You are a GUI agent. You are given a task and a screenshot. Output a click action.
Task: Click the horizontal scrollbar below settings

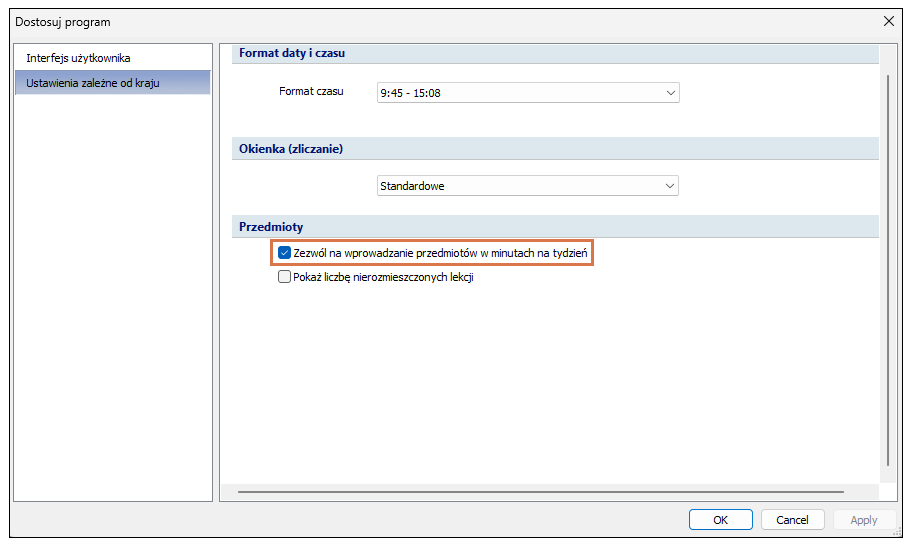coord(540,492)
